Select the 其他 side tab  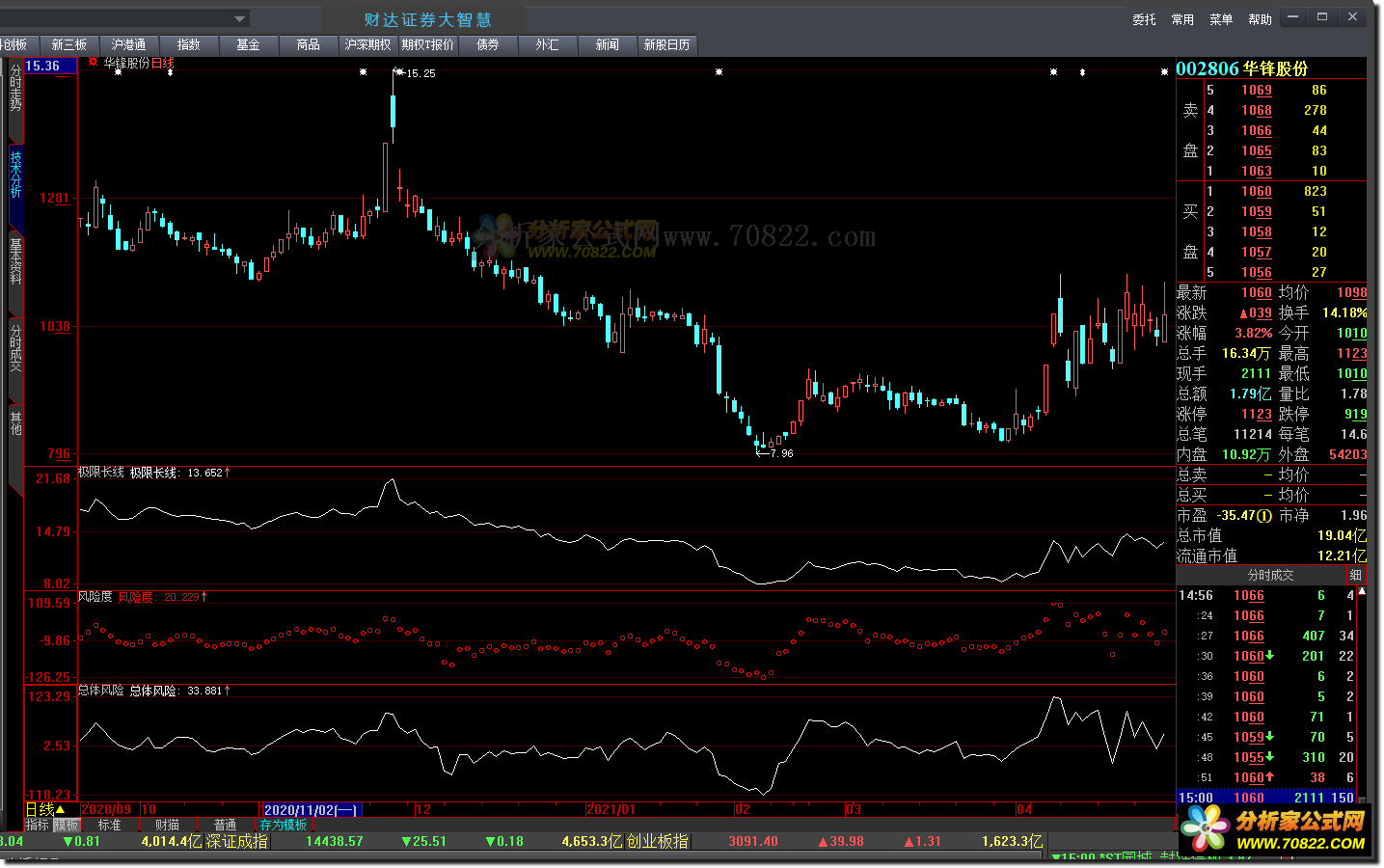pyautogui.click(x=15, y=422)
